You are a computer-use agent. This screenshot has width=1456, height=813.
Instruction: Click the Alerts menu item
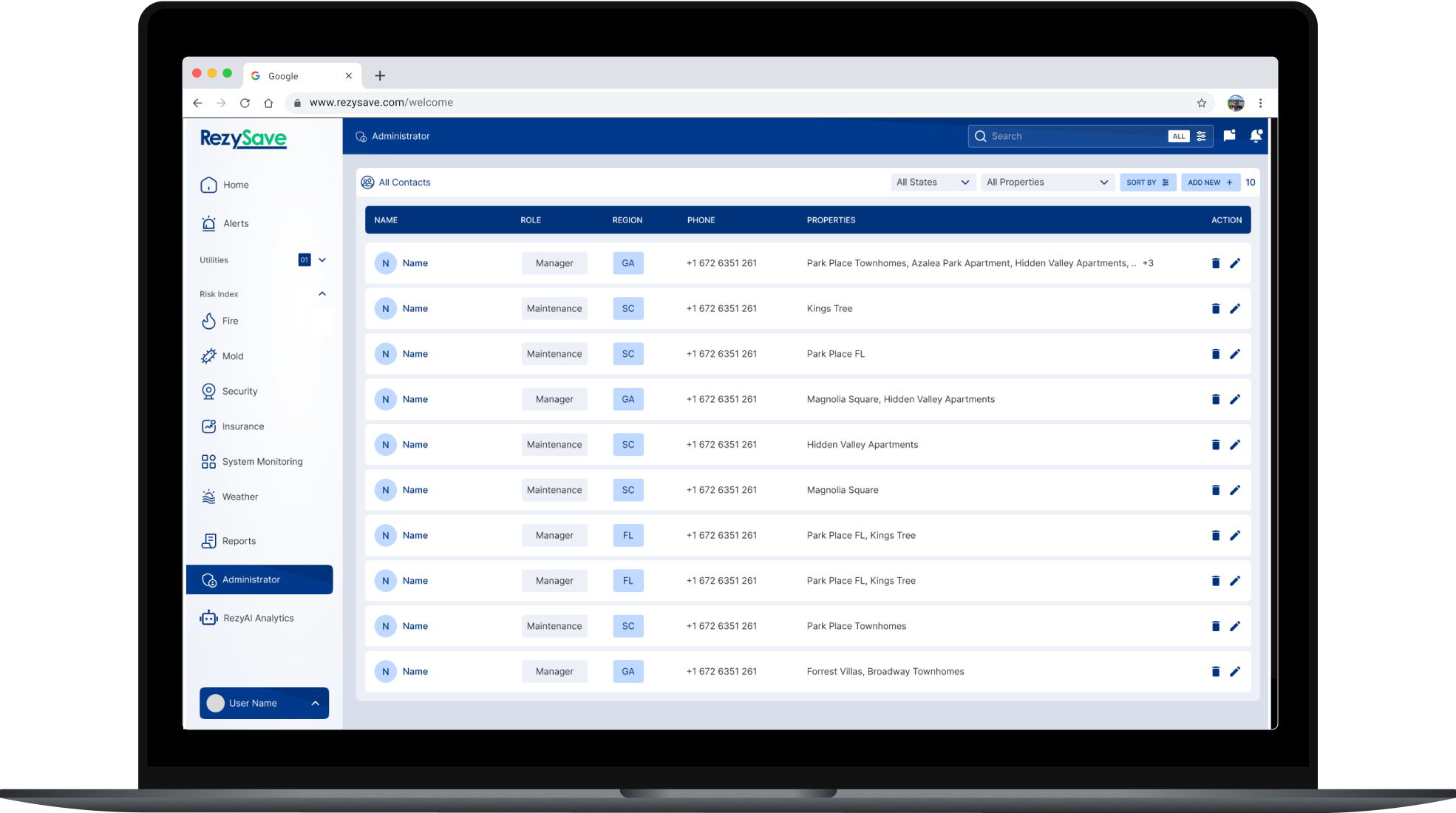(234, 223)
